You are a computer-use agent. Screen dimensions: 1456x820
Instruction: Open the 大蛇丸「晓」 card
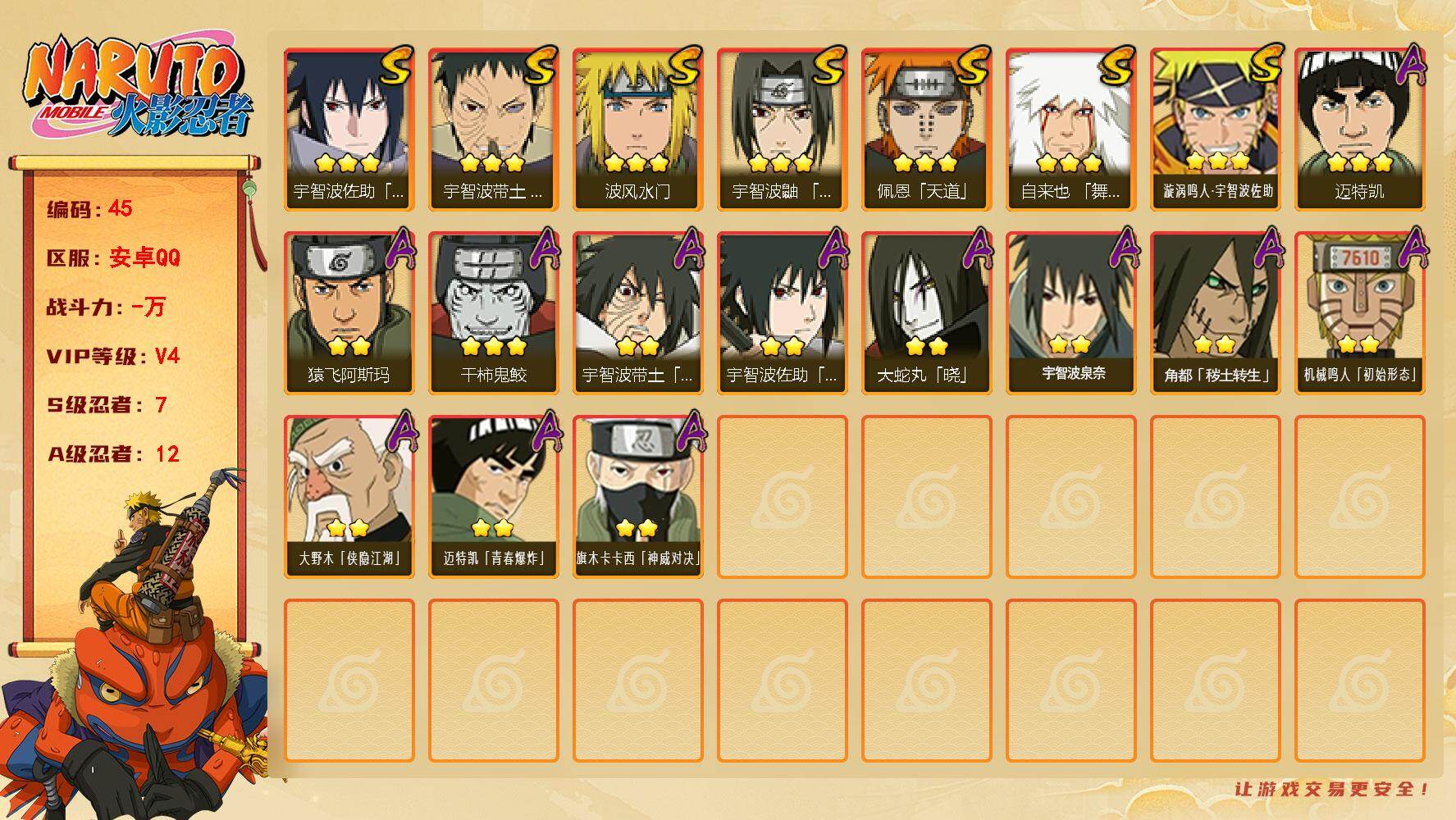926,313
